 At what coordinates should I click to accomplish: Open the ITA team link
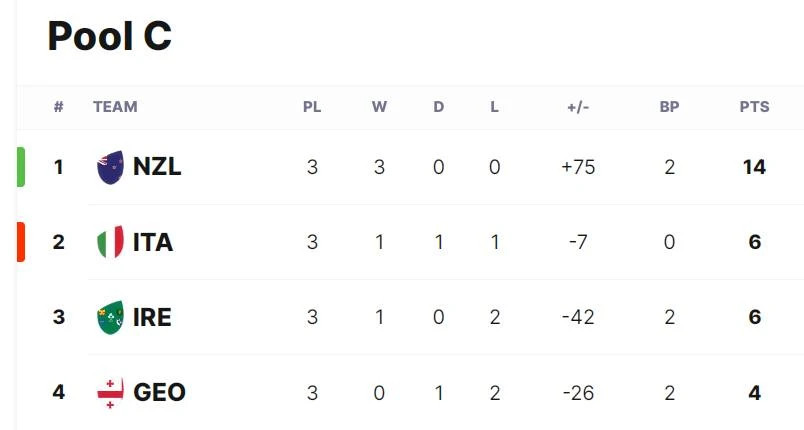(x=153, y=242)
